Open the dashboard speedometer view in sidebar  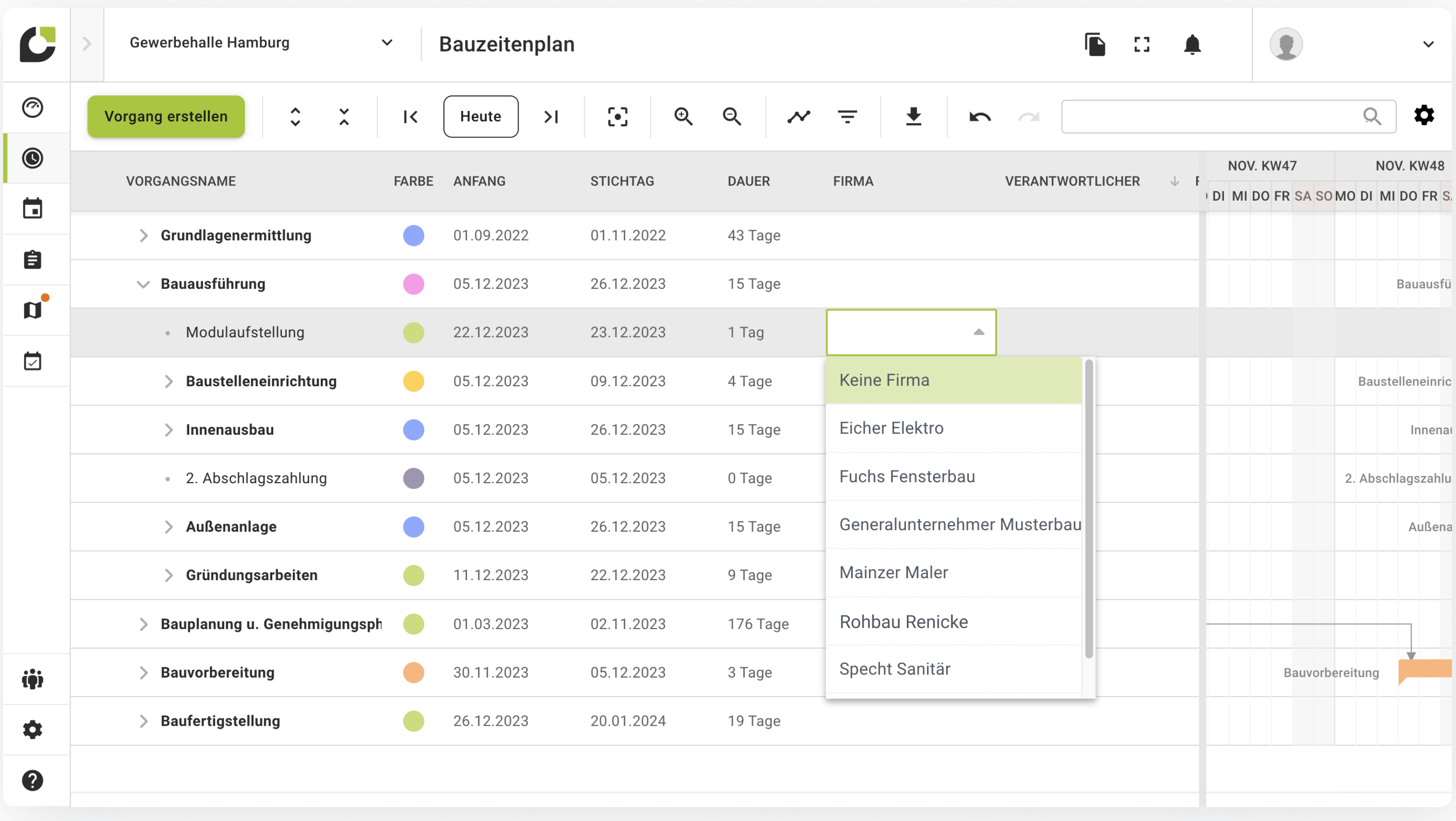(x=32, y=107)
